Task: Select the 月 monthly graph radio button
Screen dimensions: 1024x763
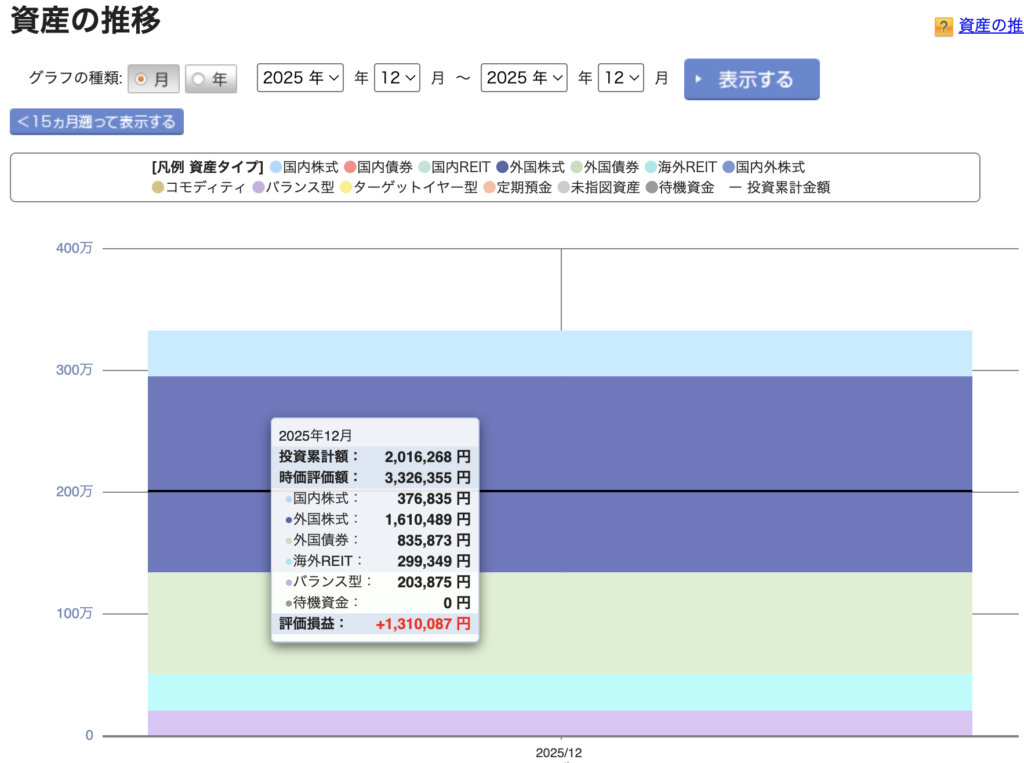Action: point(154,78)
